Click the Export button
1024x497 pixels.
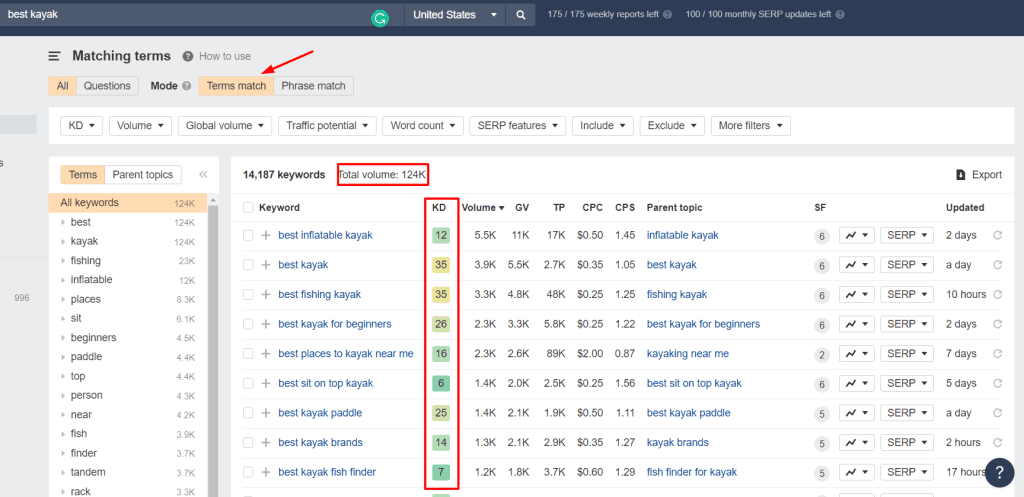[x=978, y=174]
